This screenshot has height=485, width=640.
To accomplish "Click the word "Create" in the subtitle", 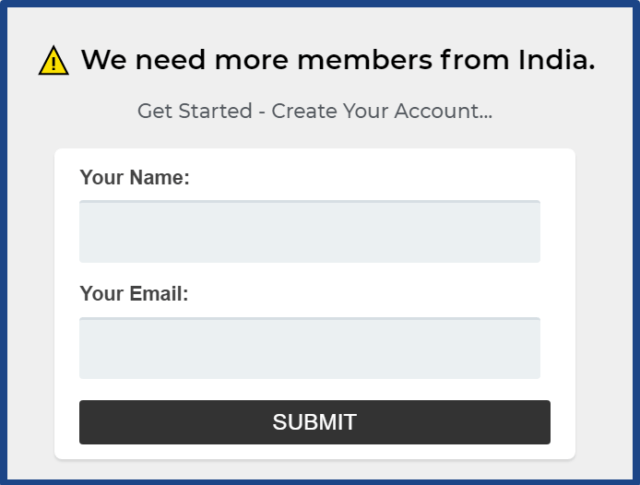I will point(304,111).
